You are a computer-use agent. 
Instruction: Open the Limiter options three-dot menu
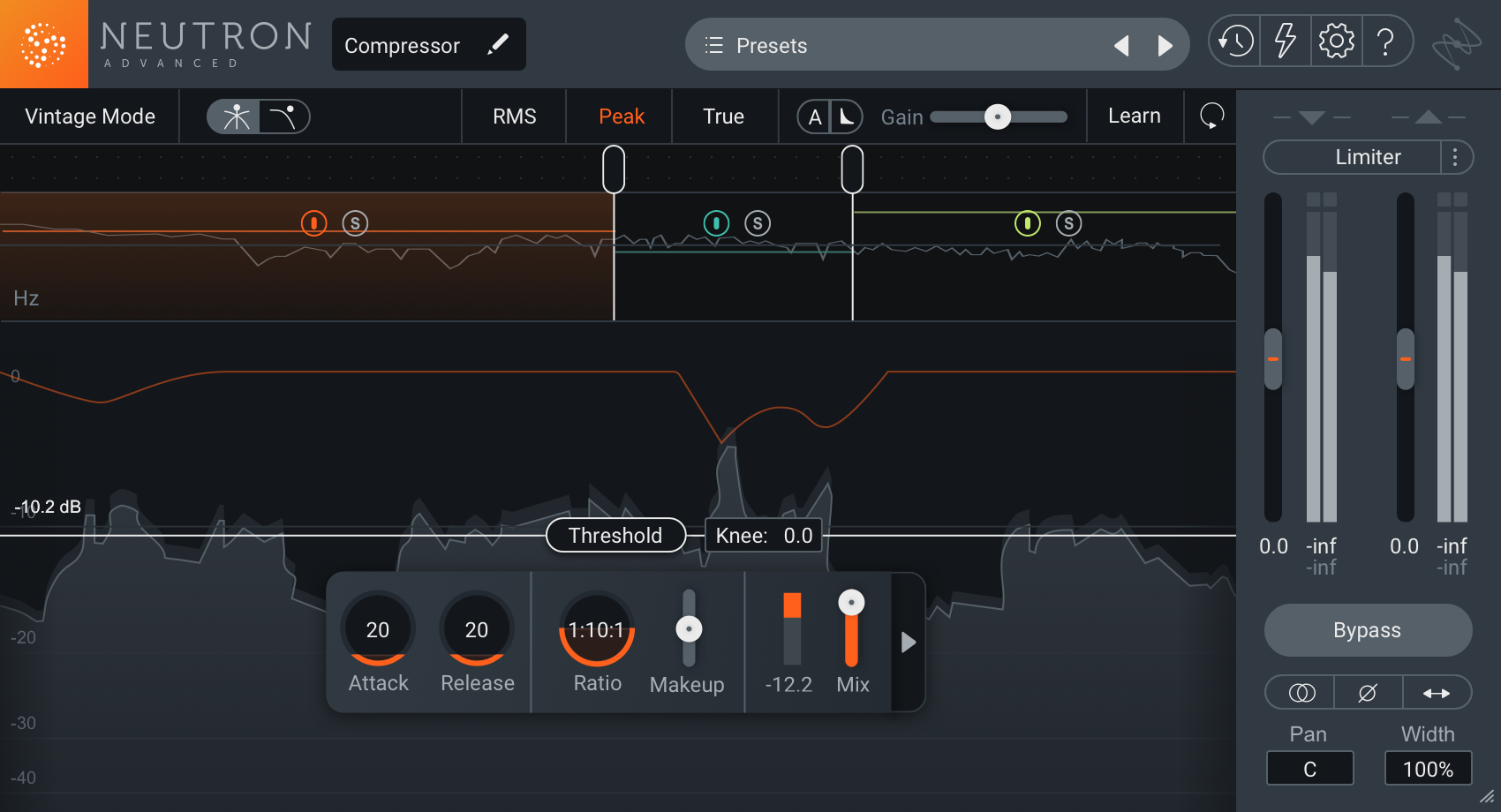tap(1455, 157)
